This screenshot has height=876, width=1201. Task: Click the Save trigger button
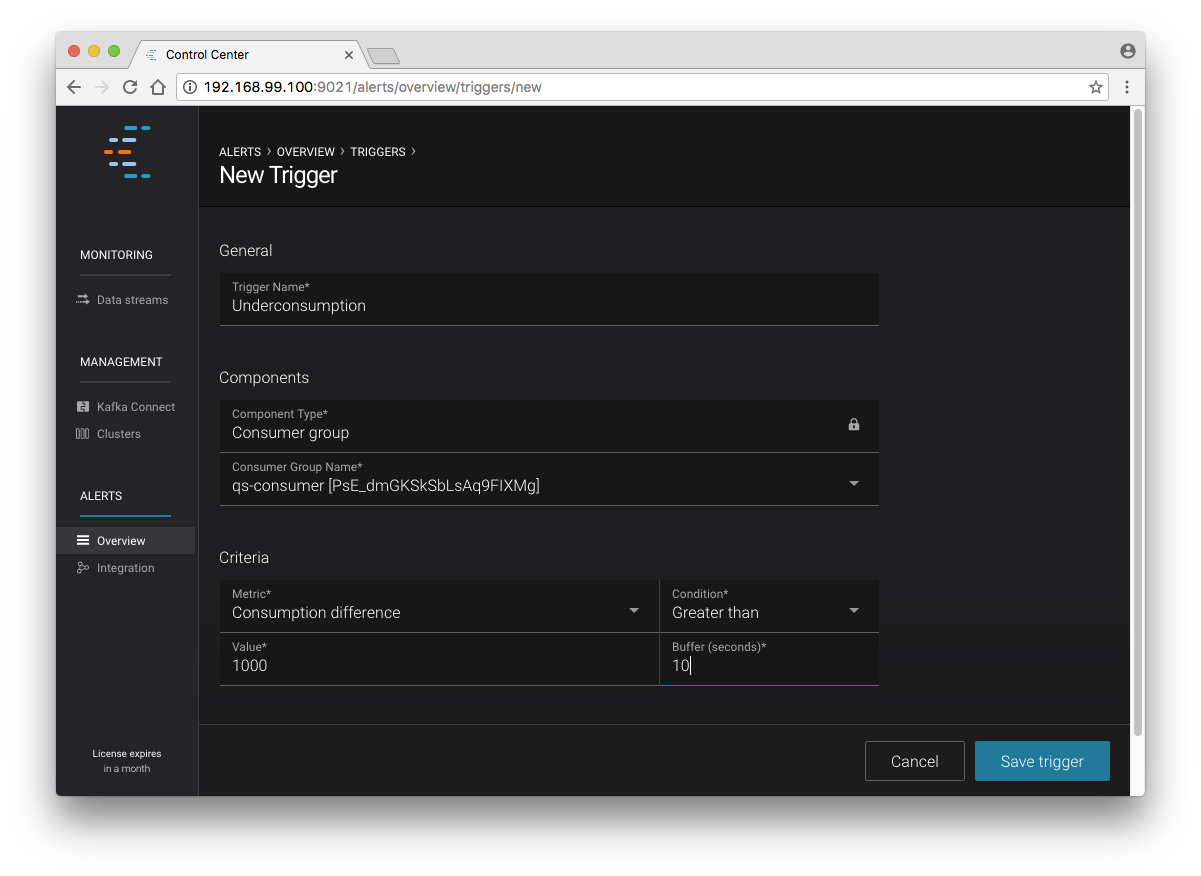coord(1042,761)
